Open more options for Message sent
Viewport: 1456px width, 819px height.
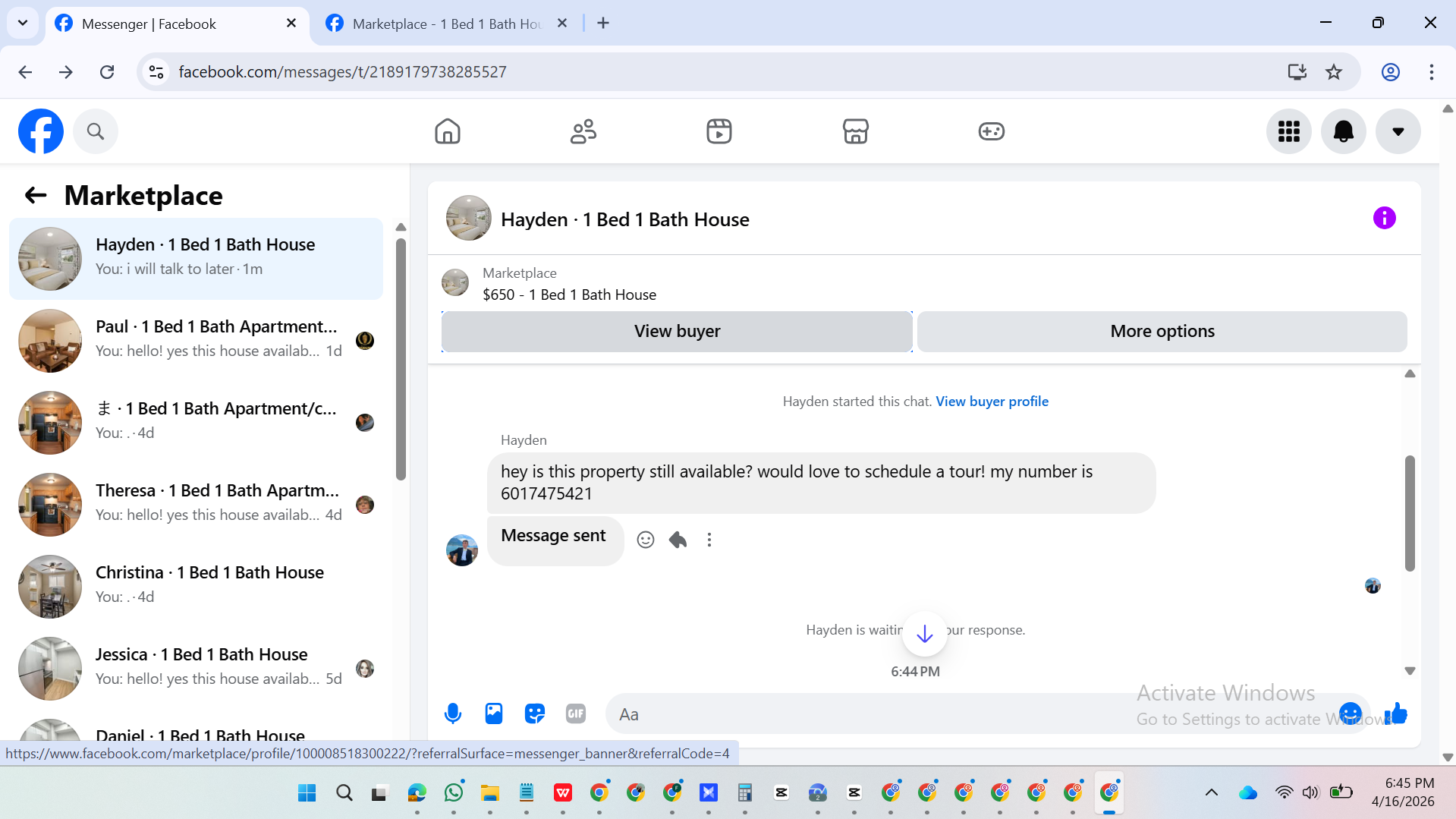click(709, 540)
